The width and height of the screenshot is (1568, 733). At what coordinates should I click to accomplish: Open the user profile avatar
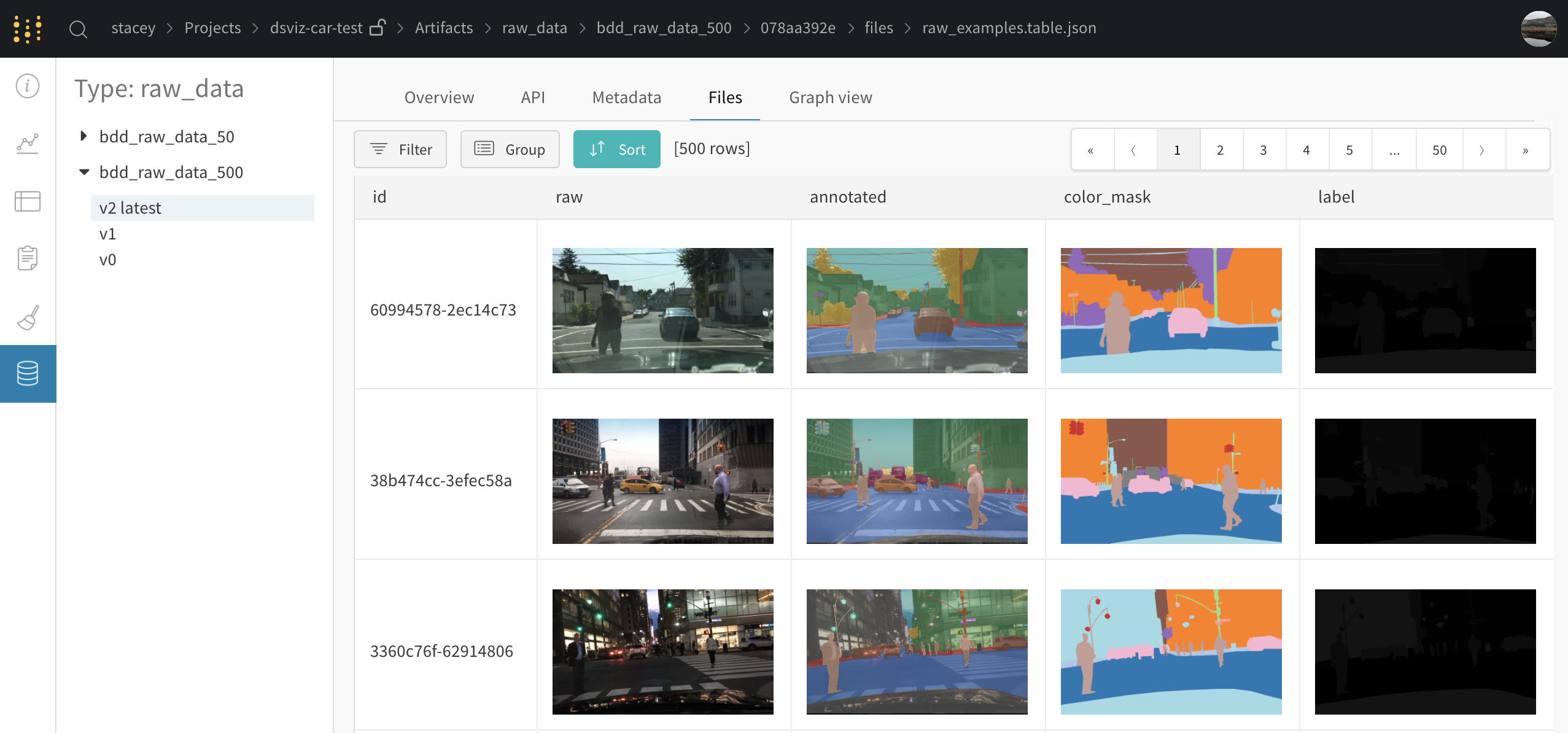(1539, 29)
